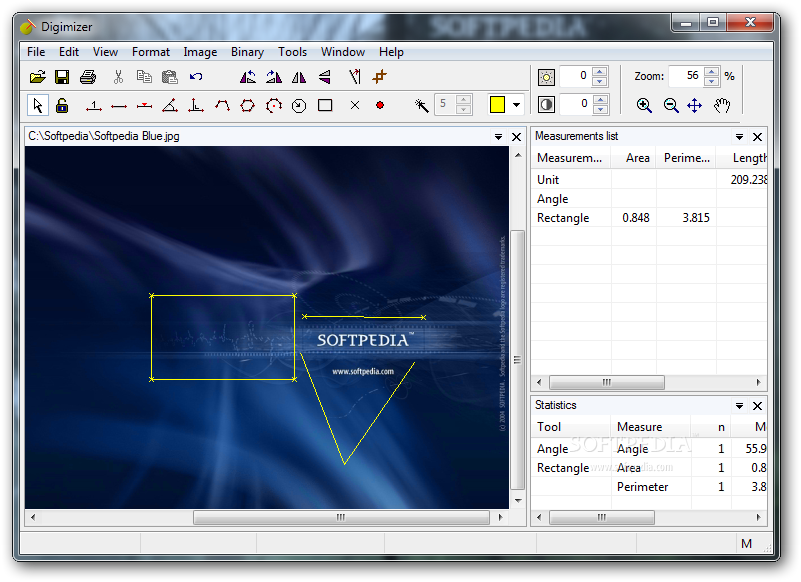Open the Help menu

pyautogui.click(x=391, y=52)
